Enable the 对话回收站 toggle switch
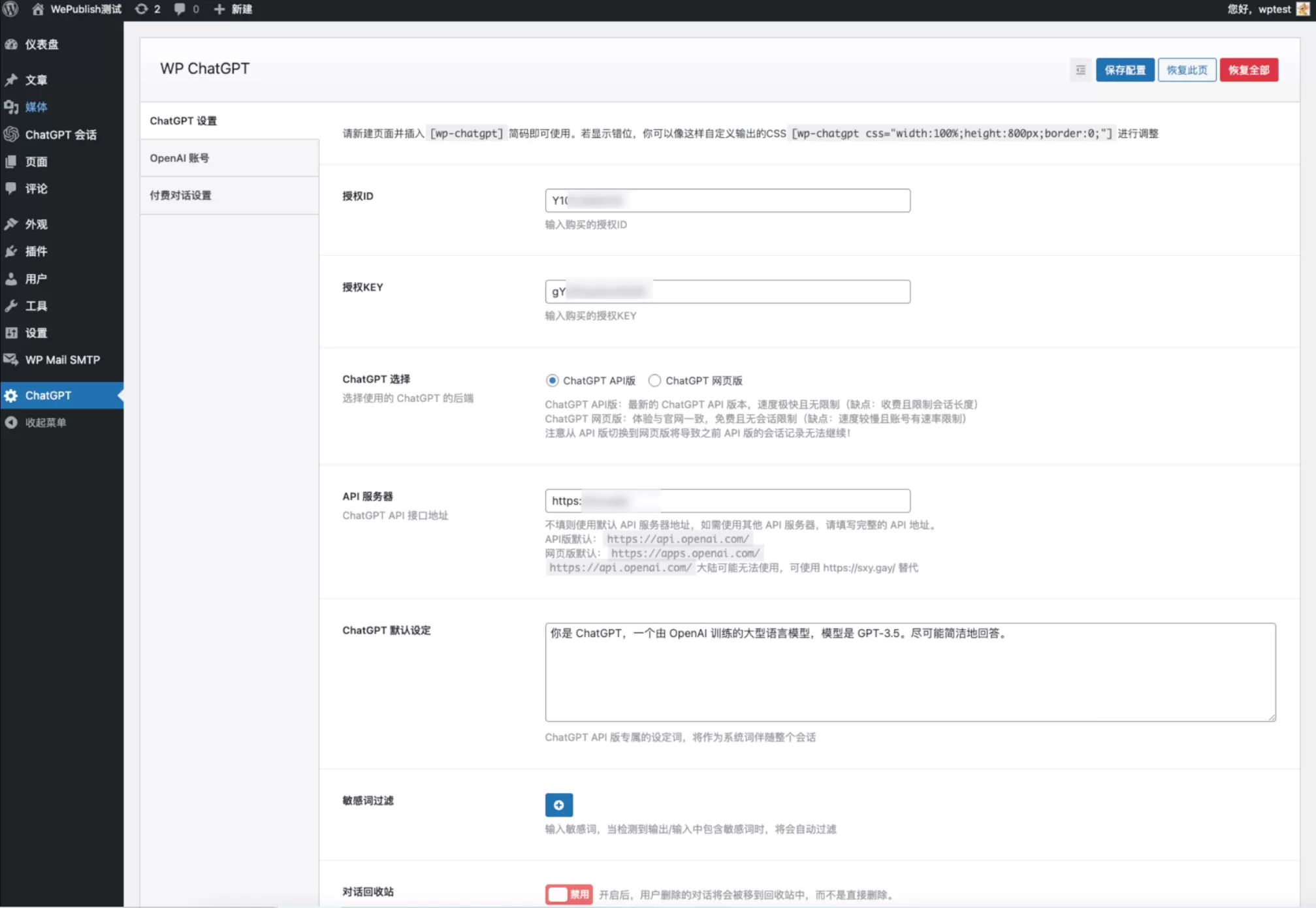1316x908 pixels. [x=568, y=894]
